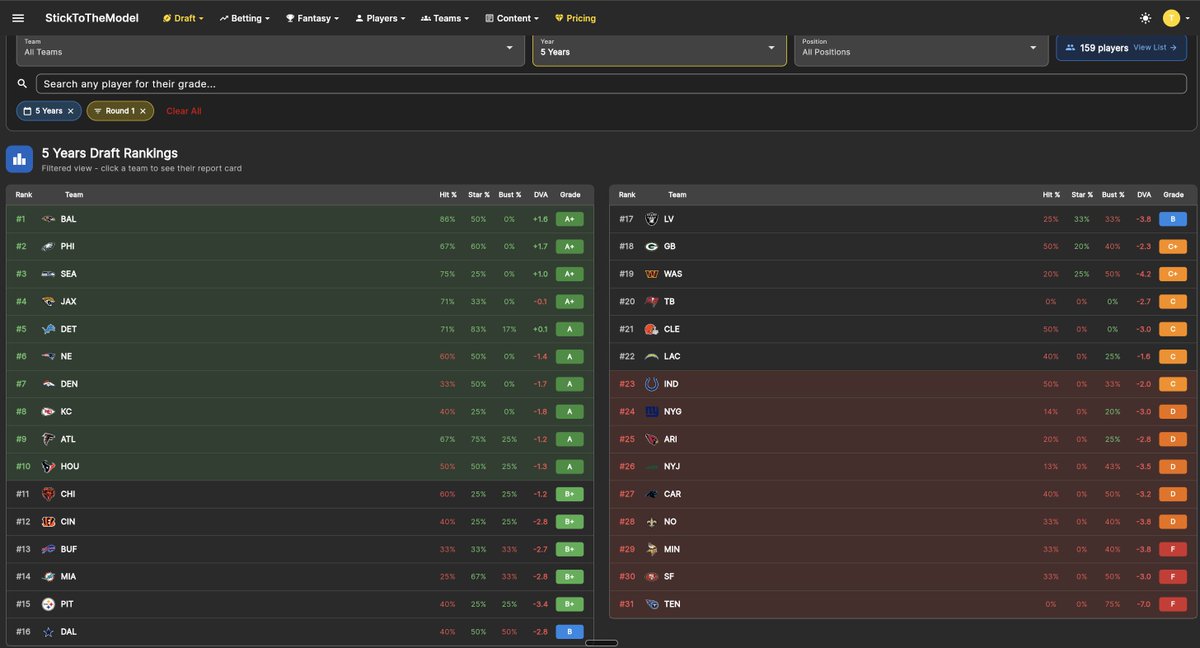Open the ARI team row
This screenshot has height=648, width=1200.
coord(901,439)
